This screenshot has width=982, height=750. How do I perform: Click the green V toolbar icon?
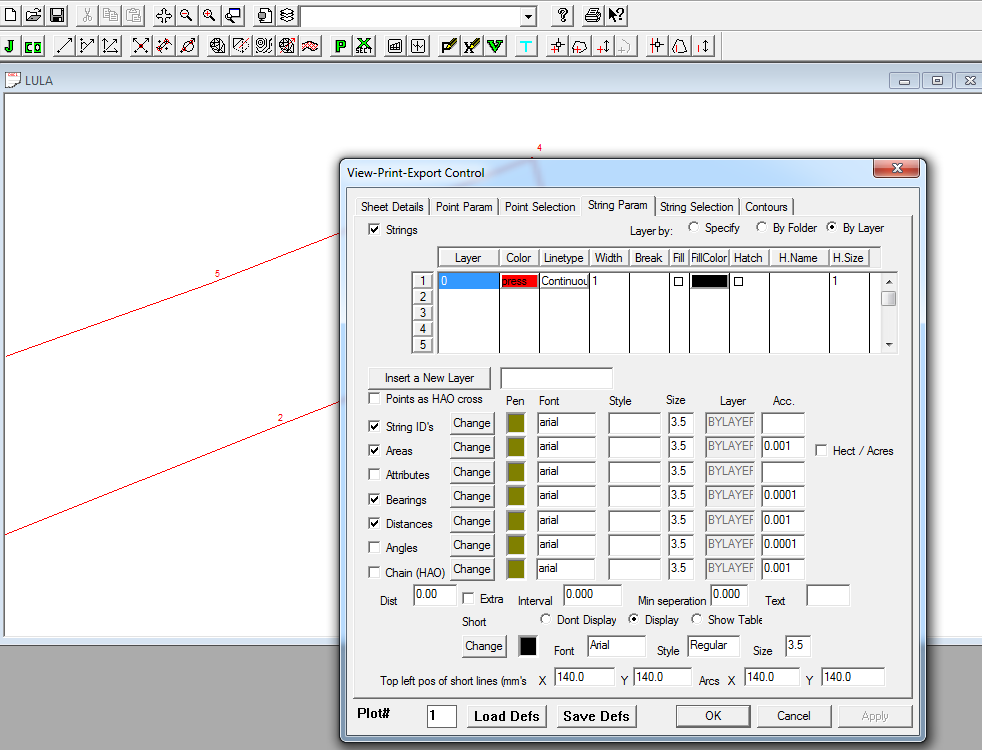click(494, 45)
